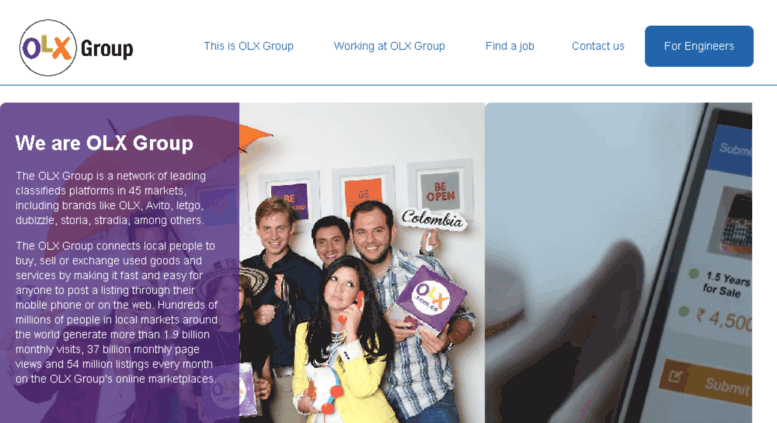777x423 pixels.
Task: Click the BE OPEN framed poster
Action: tap(440, 189)
